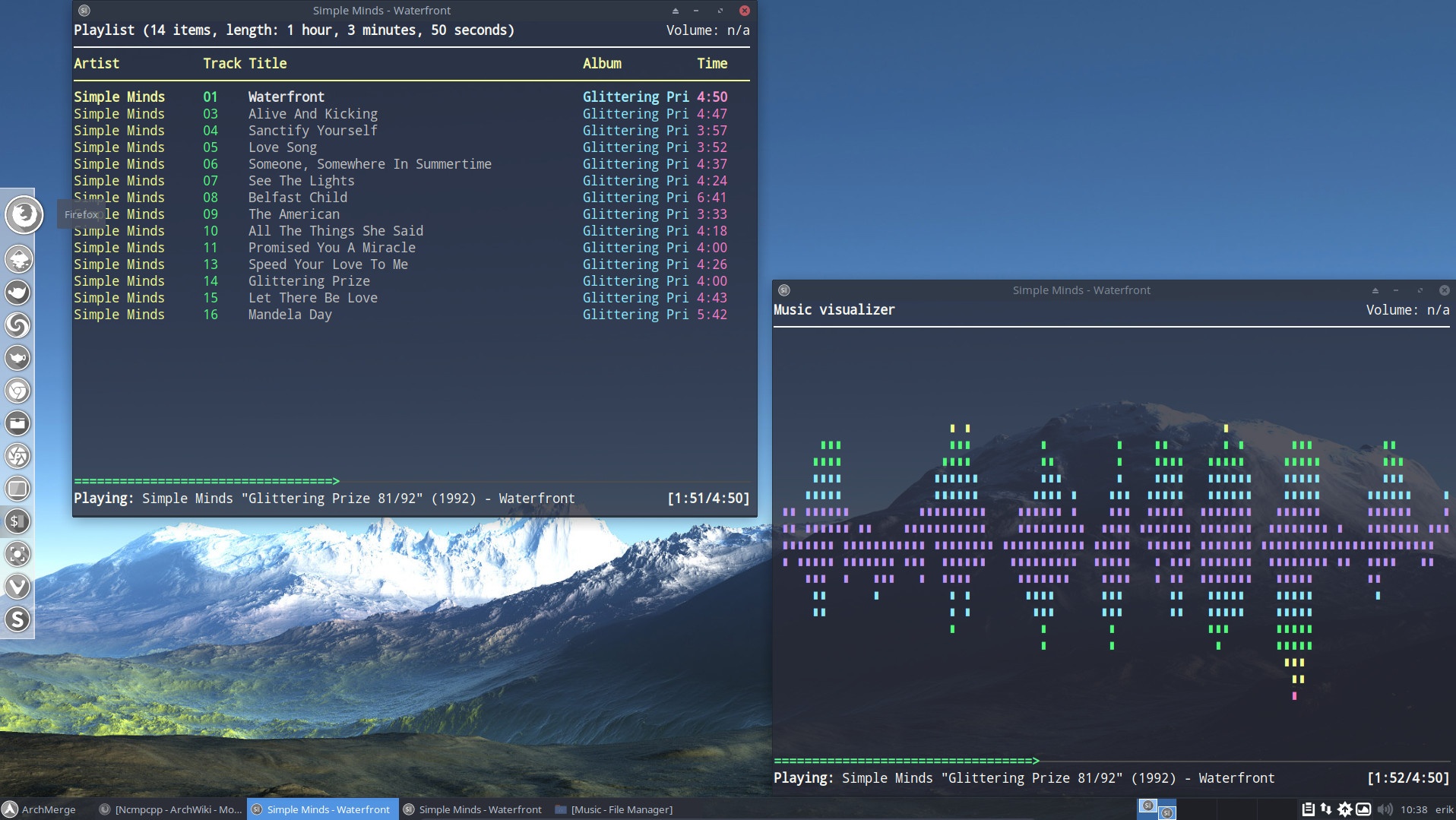Image resolution: width=1456 pixels, height=820 pixels.
Task: Open Chromium from the dock
Action: pyautogui.click(x=18, y=391)
